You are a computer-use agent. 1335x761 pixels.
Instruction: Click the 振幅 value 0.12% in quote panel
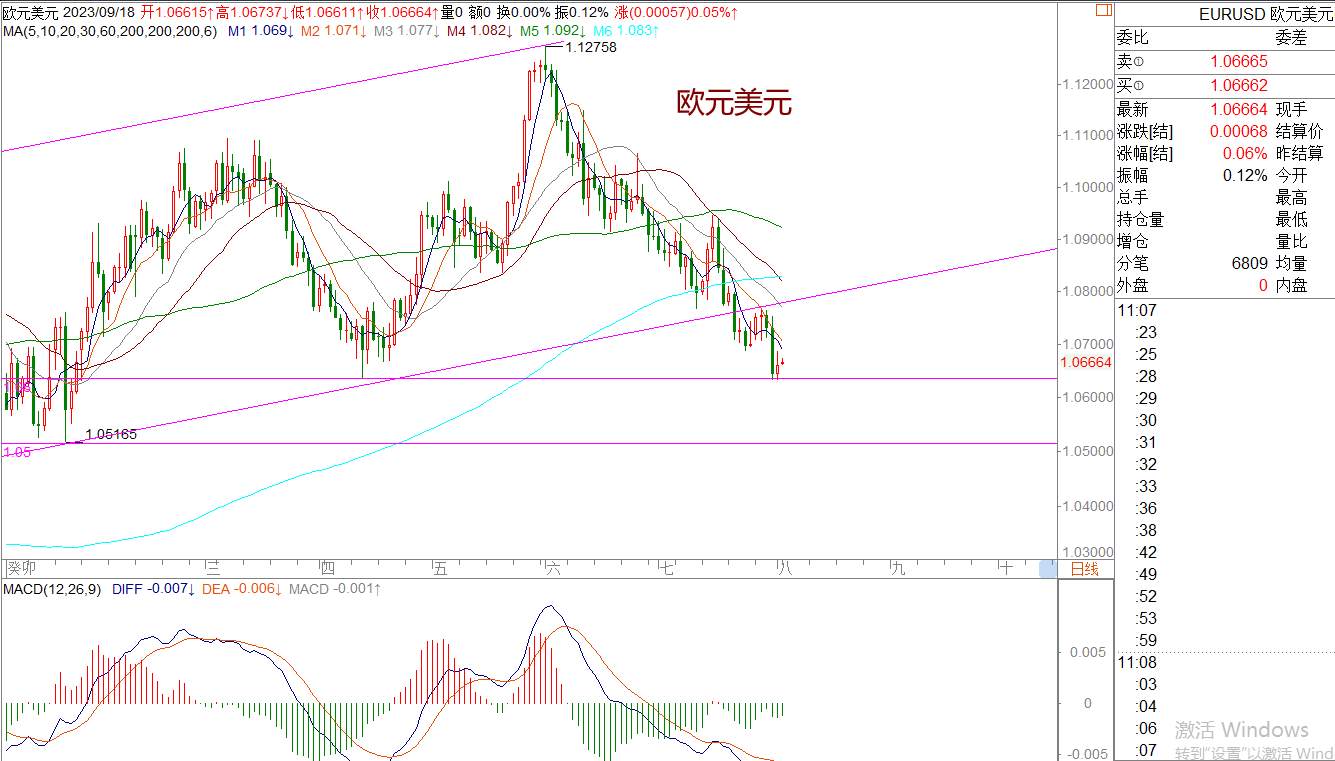coord(1246,175)
